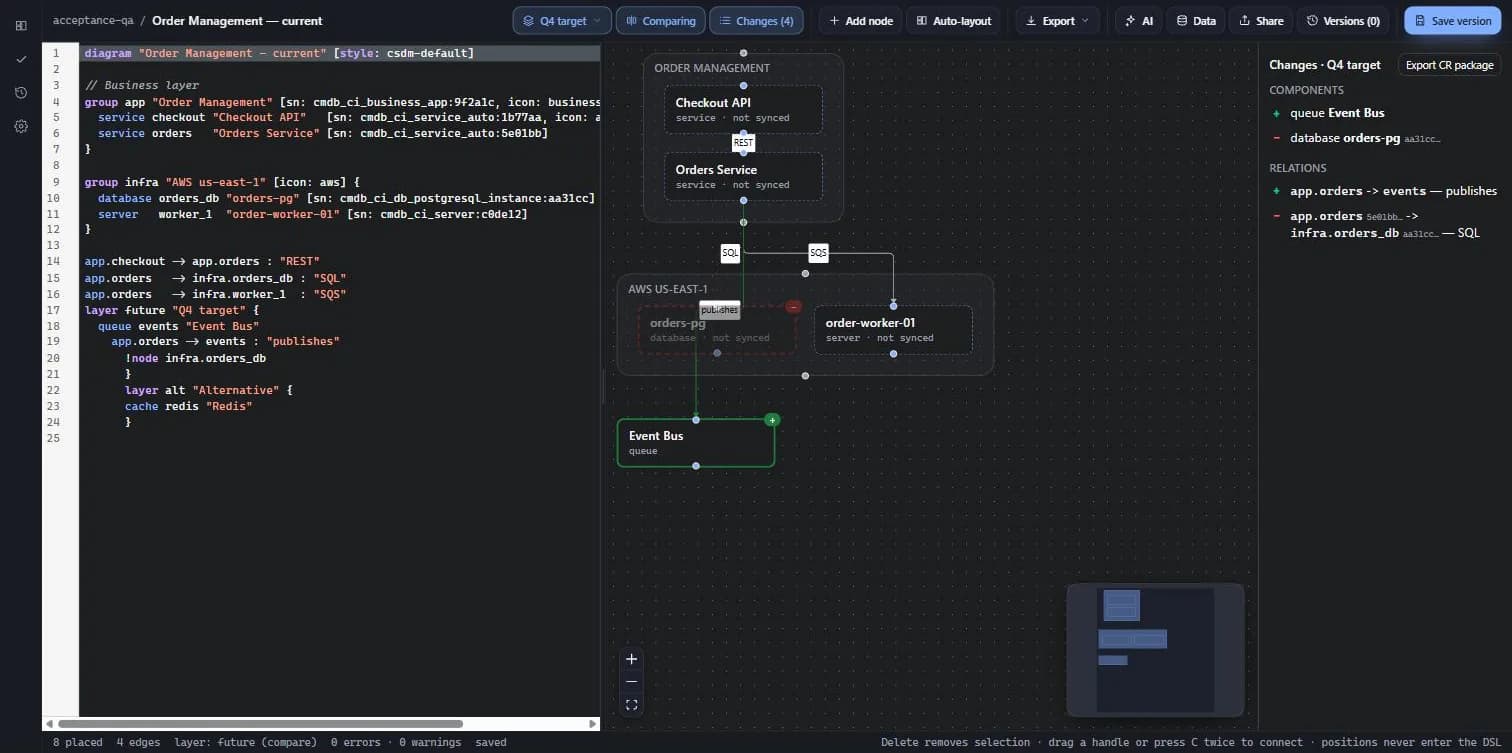Add a new node
Screen dimensions: 1512x753
tap(861, 21)
